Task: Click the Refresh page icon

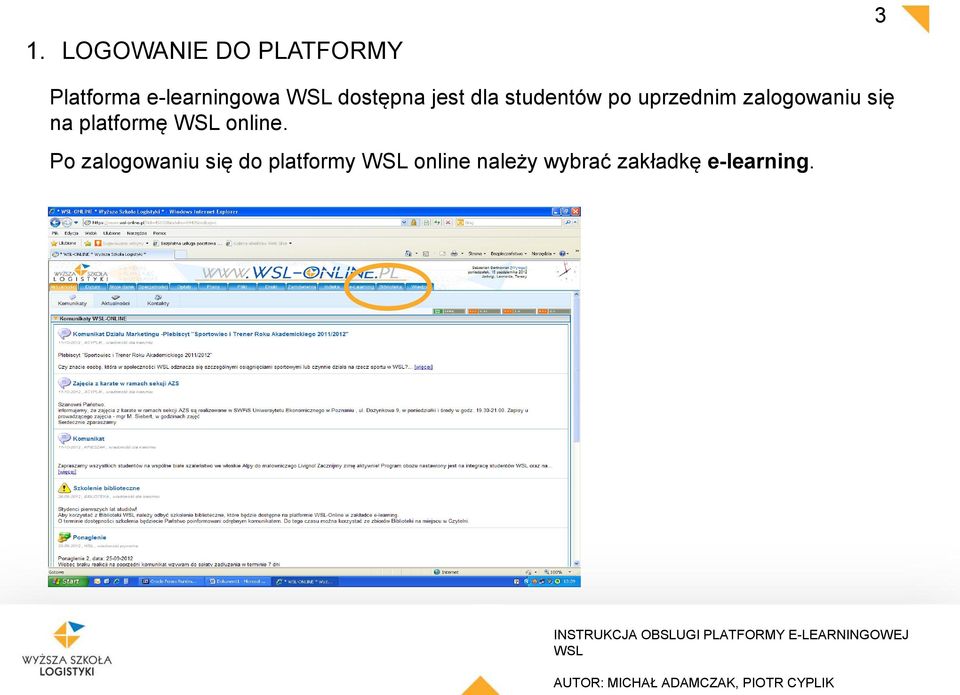Action: pyautogui.click(x=437, y=222)
